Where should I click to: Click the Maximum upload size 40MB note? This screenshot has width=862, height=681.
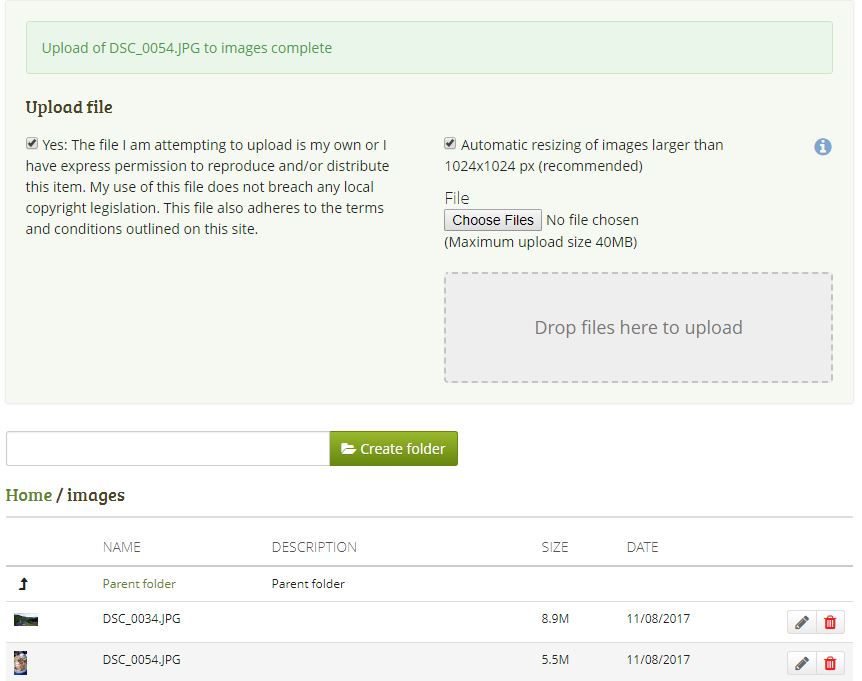click(540, 242)
